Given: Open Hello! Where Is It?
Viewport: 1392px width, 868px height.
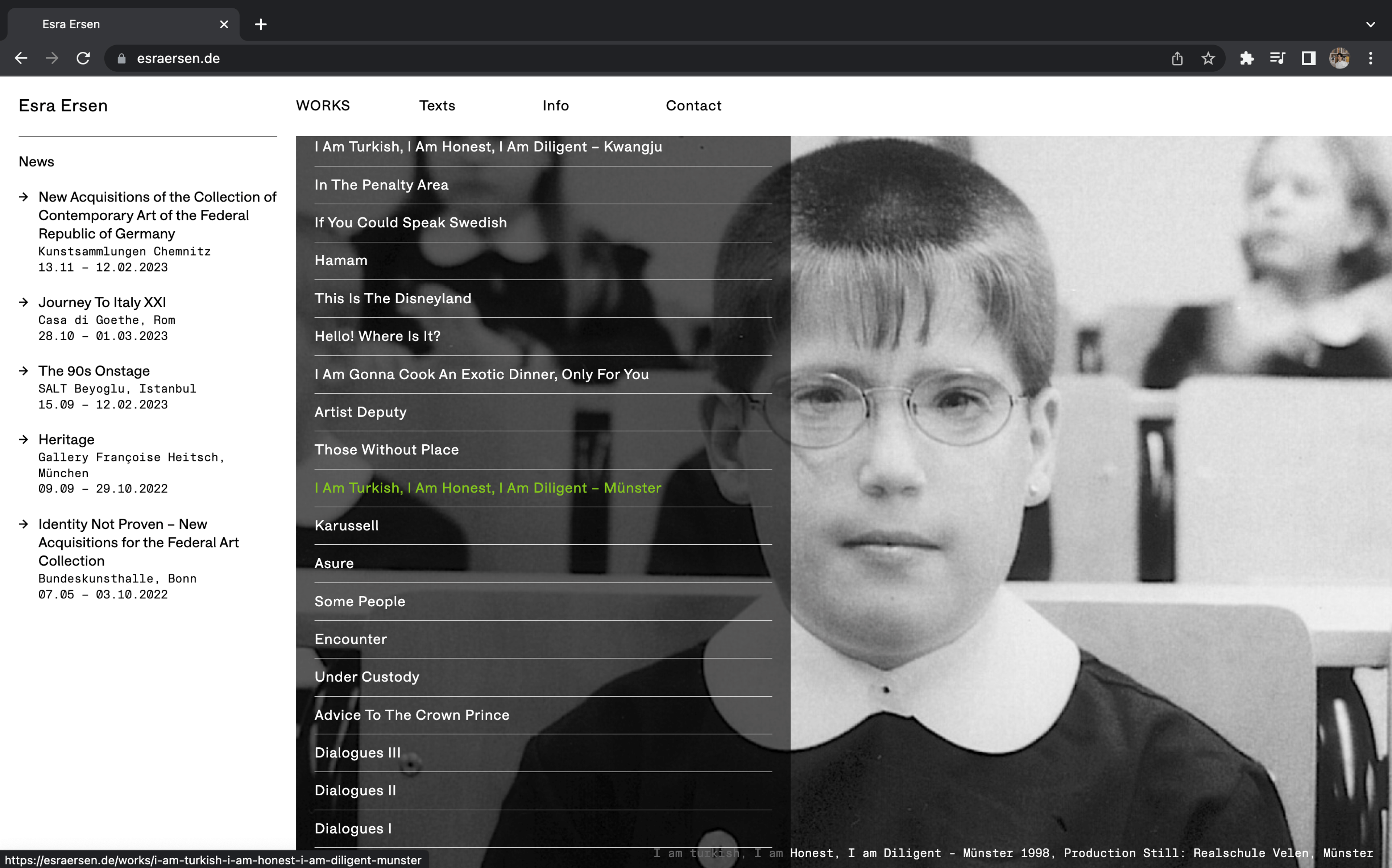Looking at the screenshot, I should tap(378, 336).
